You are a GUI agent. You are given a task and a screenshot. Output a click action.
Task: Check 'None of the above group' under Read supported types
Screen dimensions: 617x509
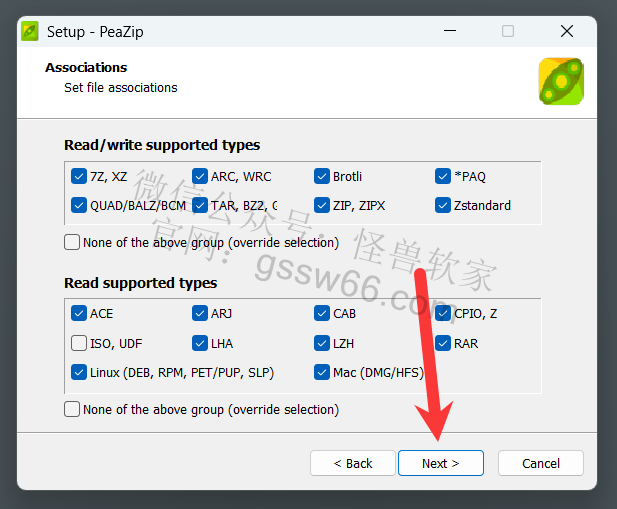tap(72, 409)
